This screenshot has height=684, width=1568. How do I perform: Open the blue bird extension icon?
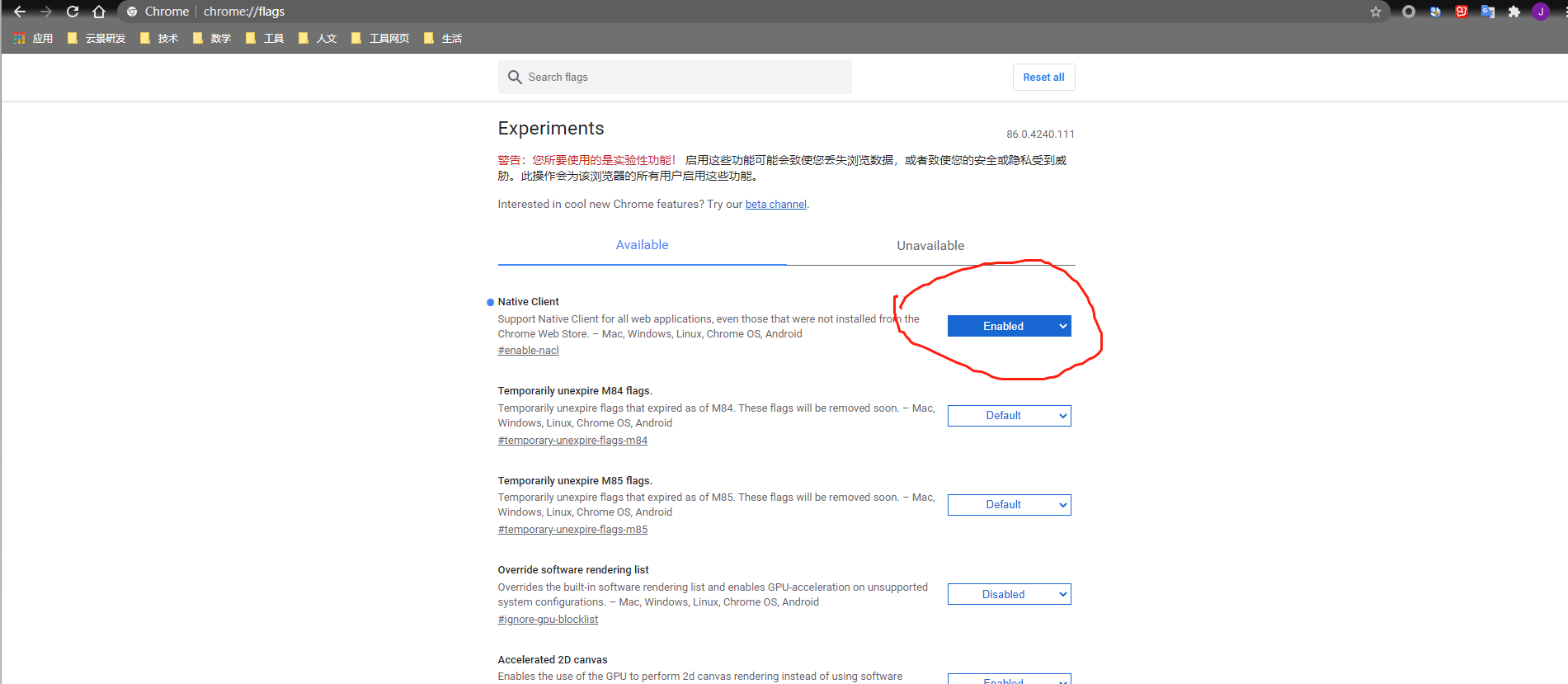(x=1435, y=12)
